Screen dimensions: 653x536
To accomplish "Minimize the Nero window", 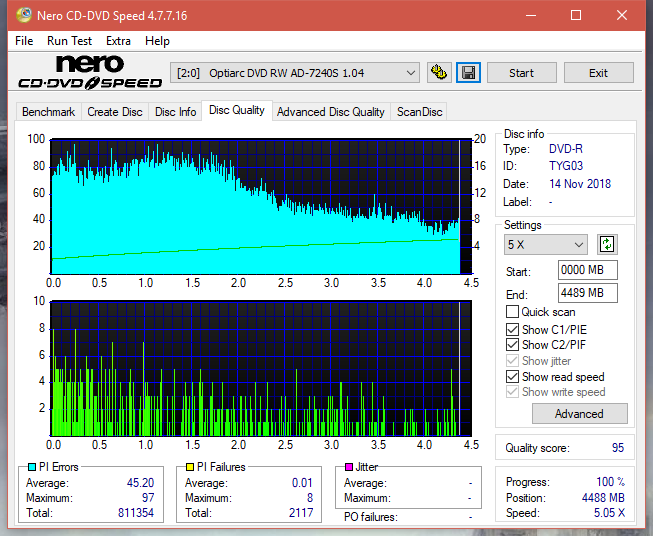I will 531,15.
